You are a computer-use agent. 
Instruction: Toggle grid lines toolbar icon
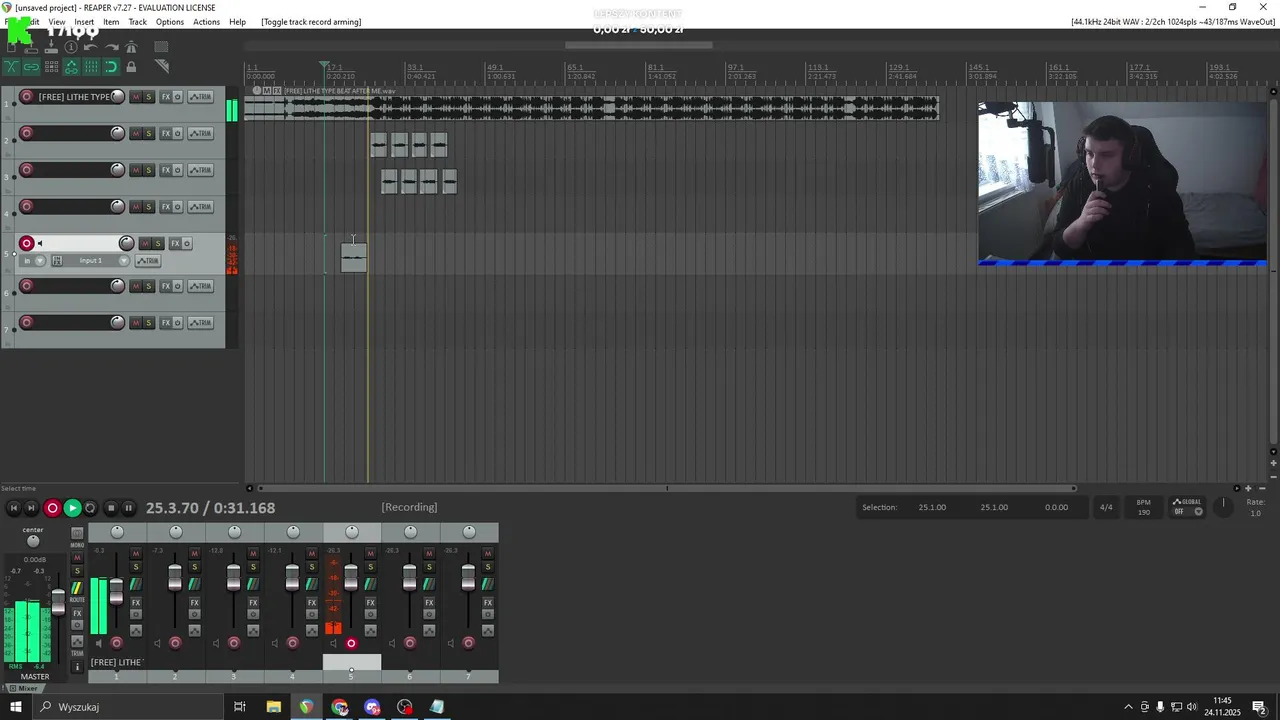point(91,67)
